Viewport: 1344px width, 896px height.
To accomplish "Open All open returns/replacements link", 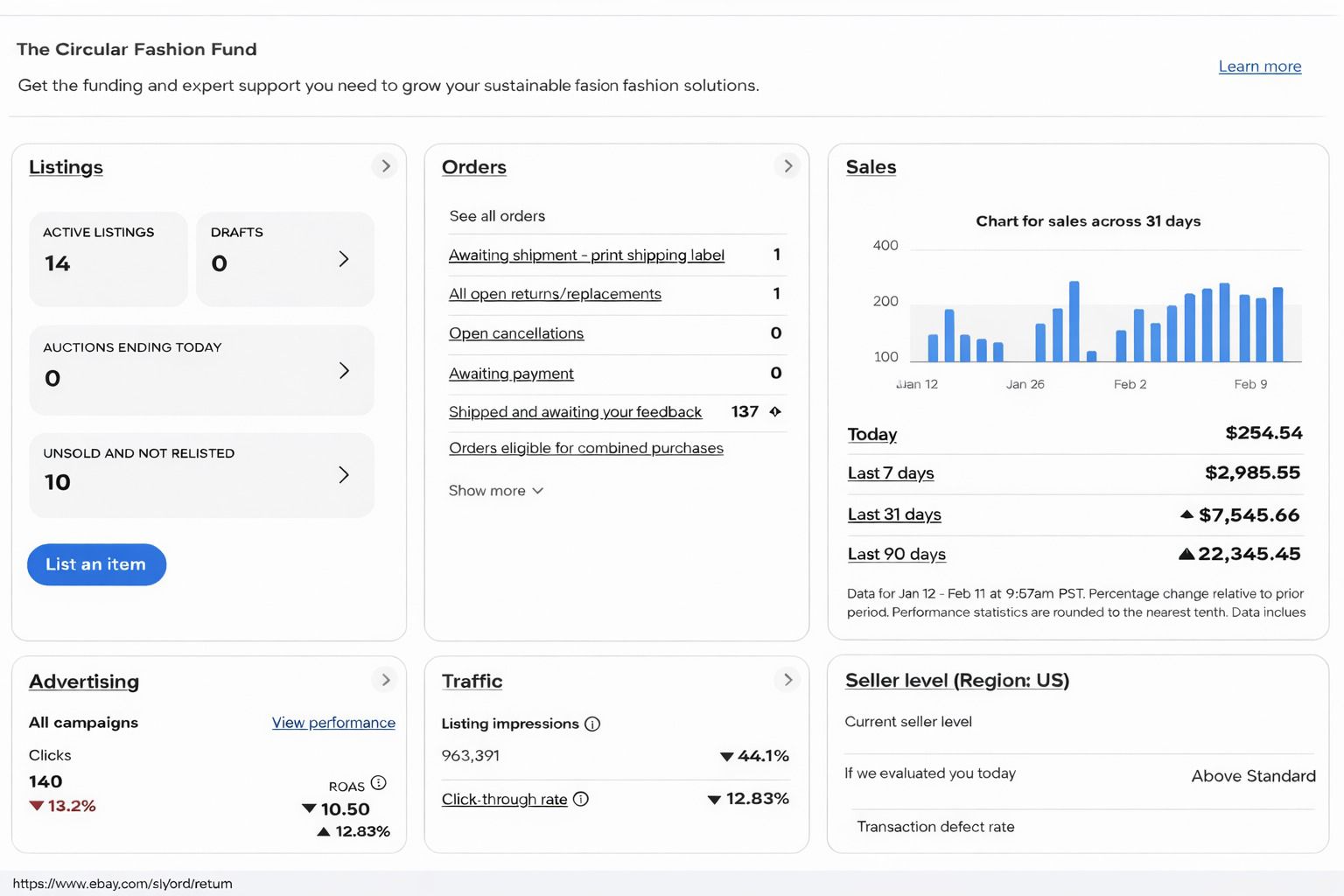I will coord(555,294).
